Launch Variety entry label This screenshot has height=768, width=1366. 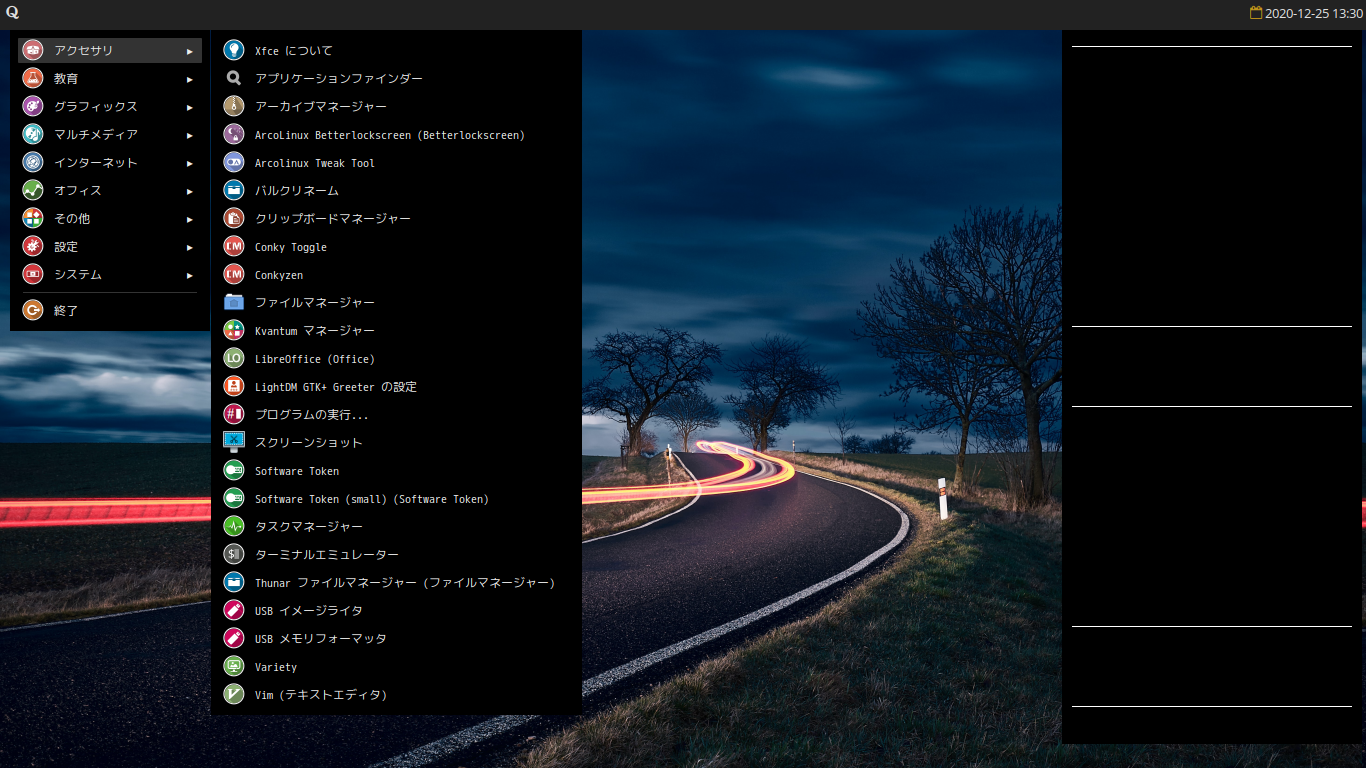coord(276,667)
